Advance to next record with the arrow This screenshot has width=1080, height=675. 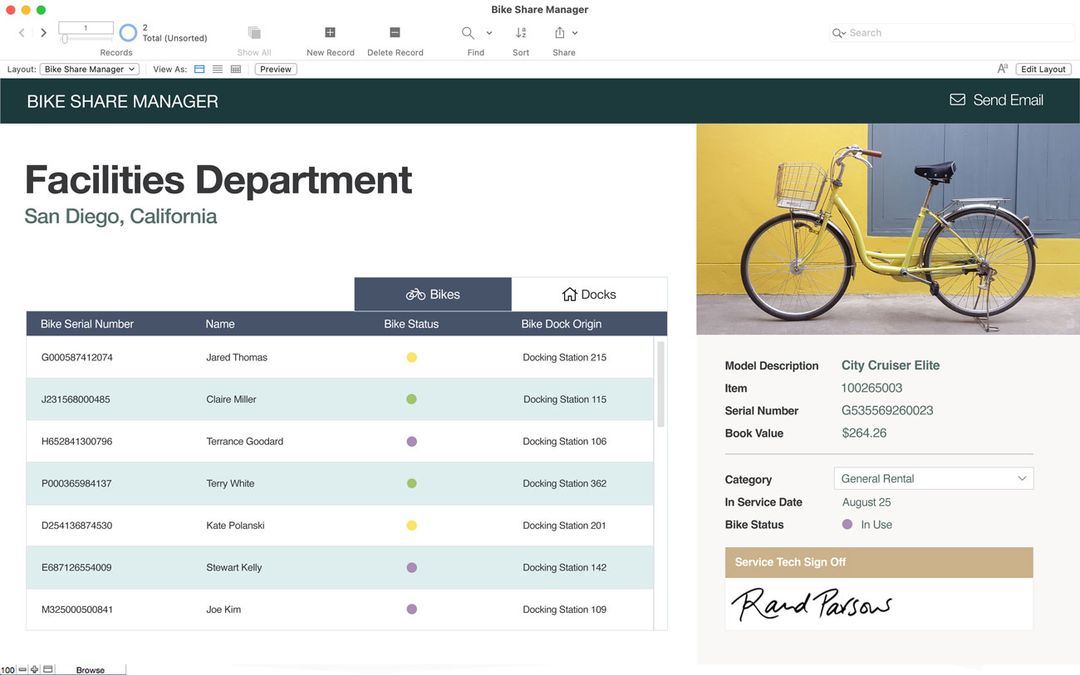[x=43, y=32]
